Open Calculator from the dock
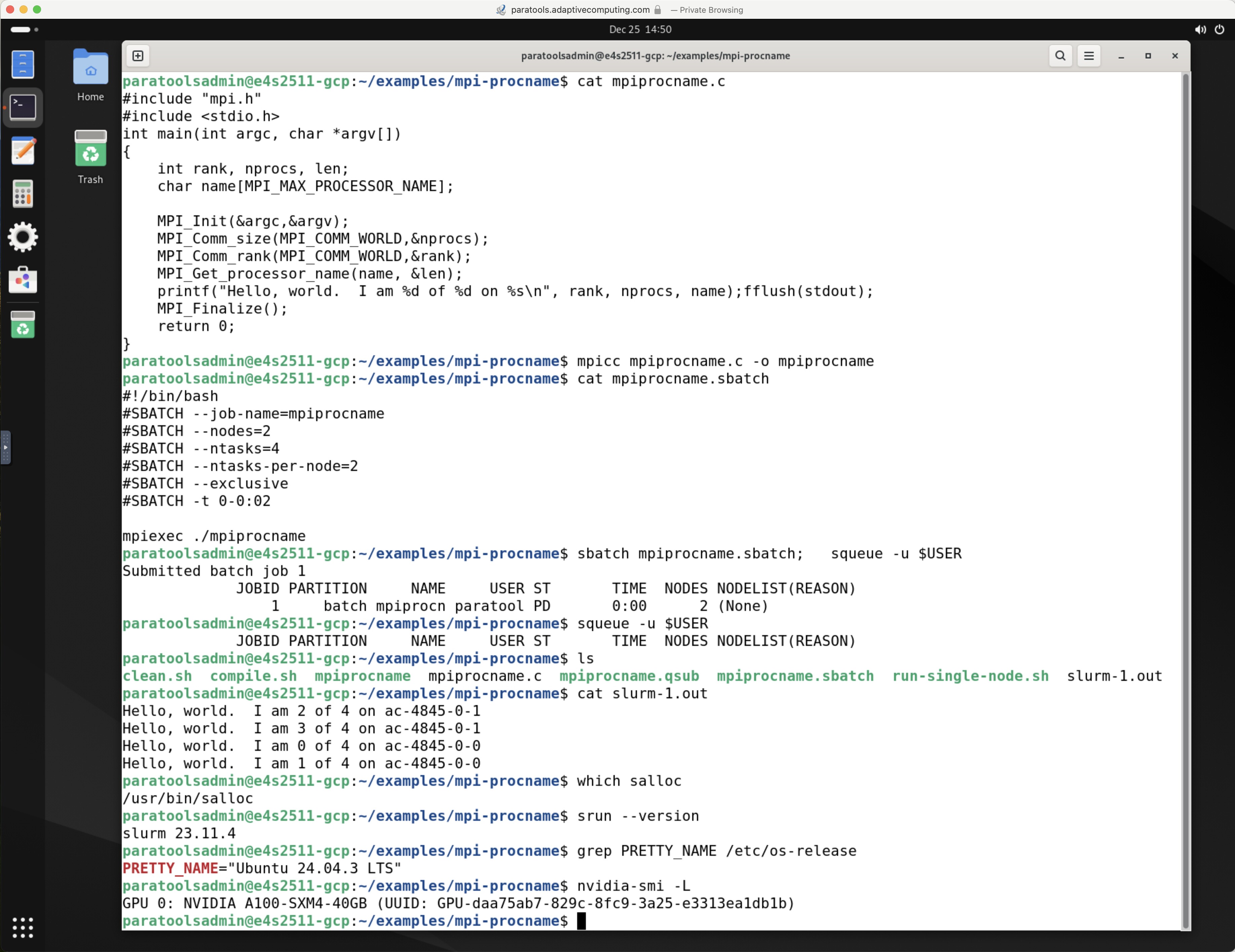The image size is (1235, 952). pyautogui.click(x=23, y=193)
